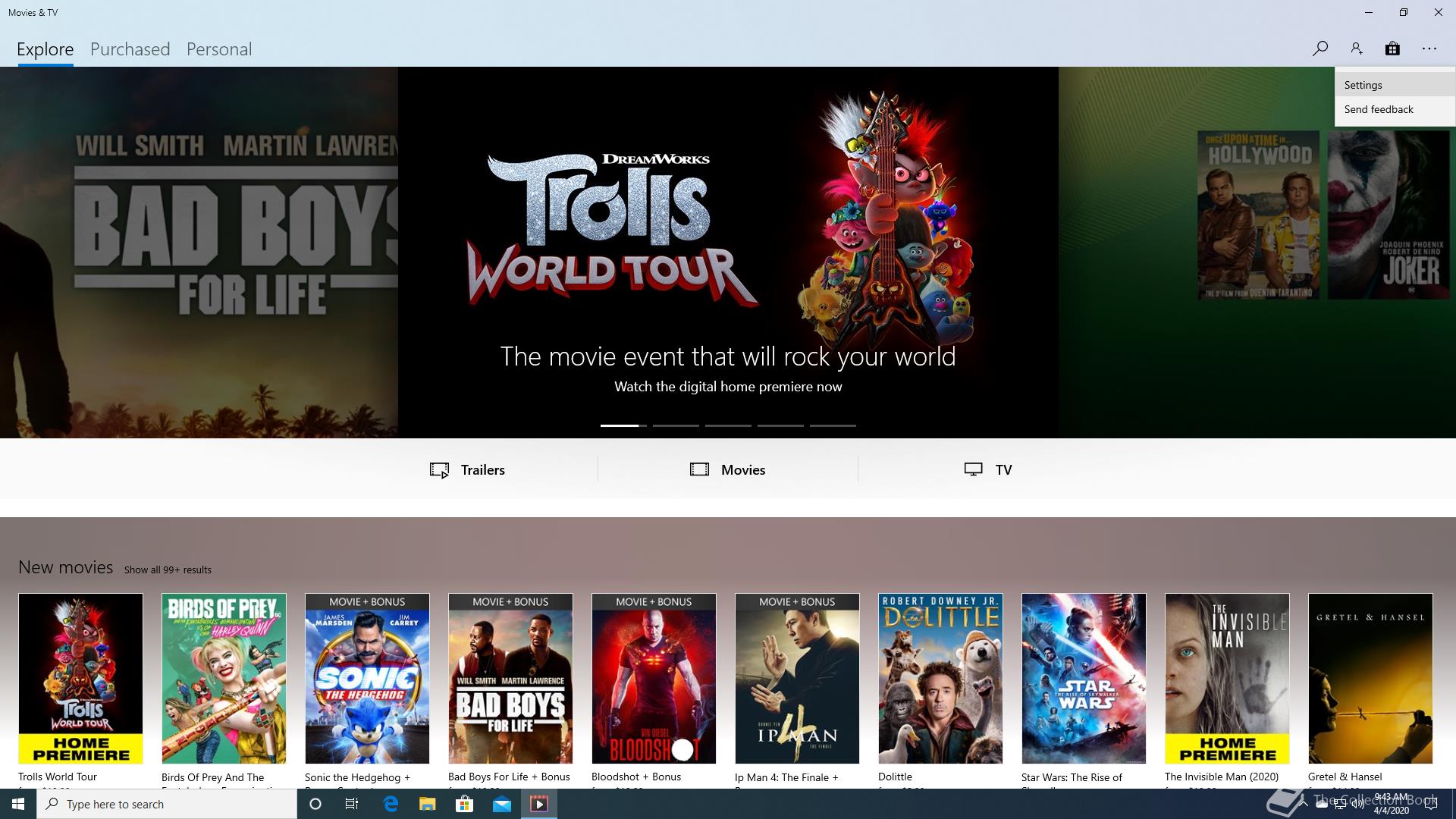
Task: Open Bloodshot + Bonus movie poster
Action: pyautogui.click(x=654, y=678)
